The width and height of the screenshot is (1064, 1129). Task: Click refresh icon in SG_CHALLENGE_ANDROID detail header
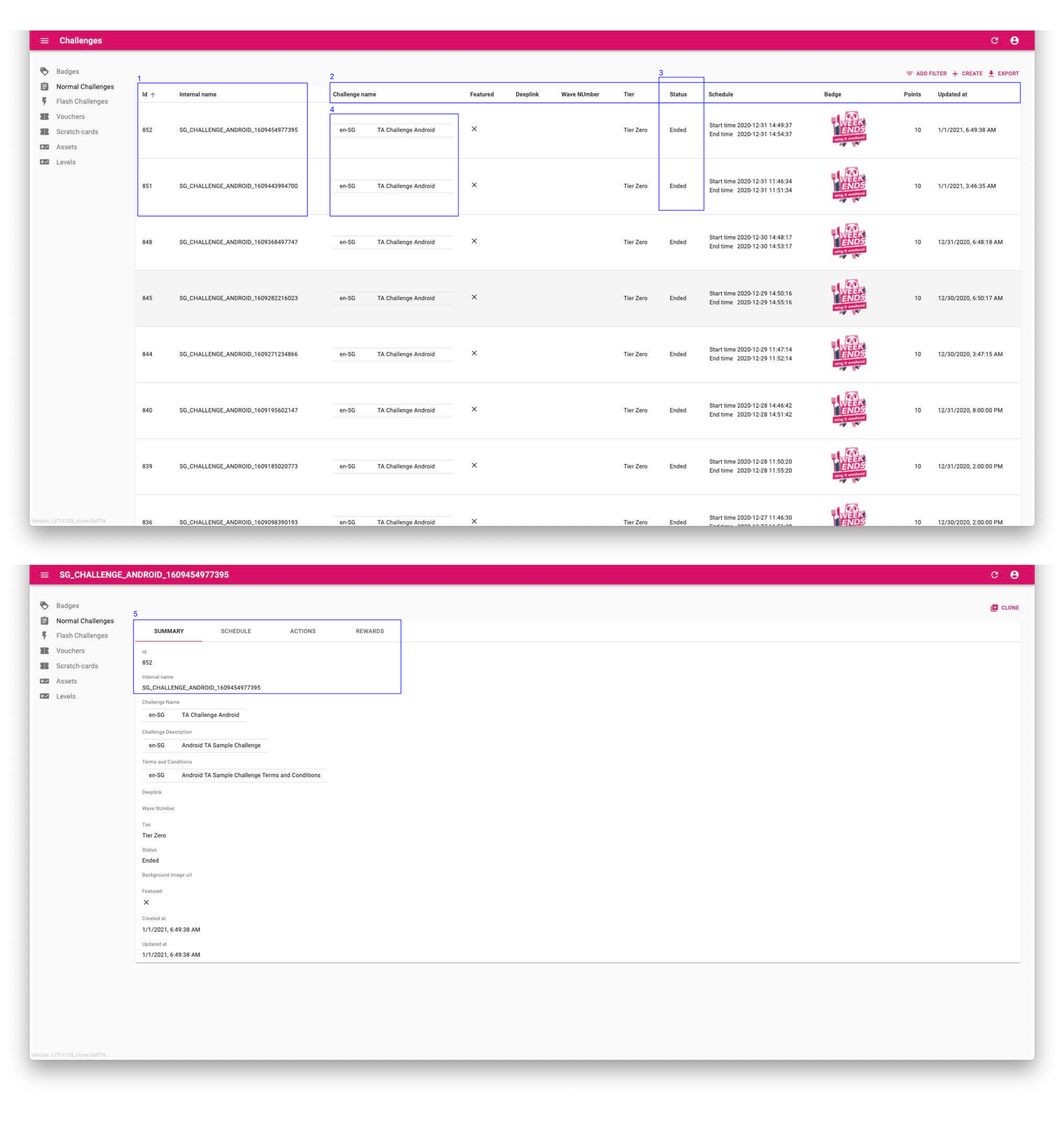[x=994, y=574]
